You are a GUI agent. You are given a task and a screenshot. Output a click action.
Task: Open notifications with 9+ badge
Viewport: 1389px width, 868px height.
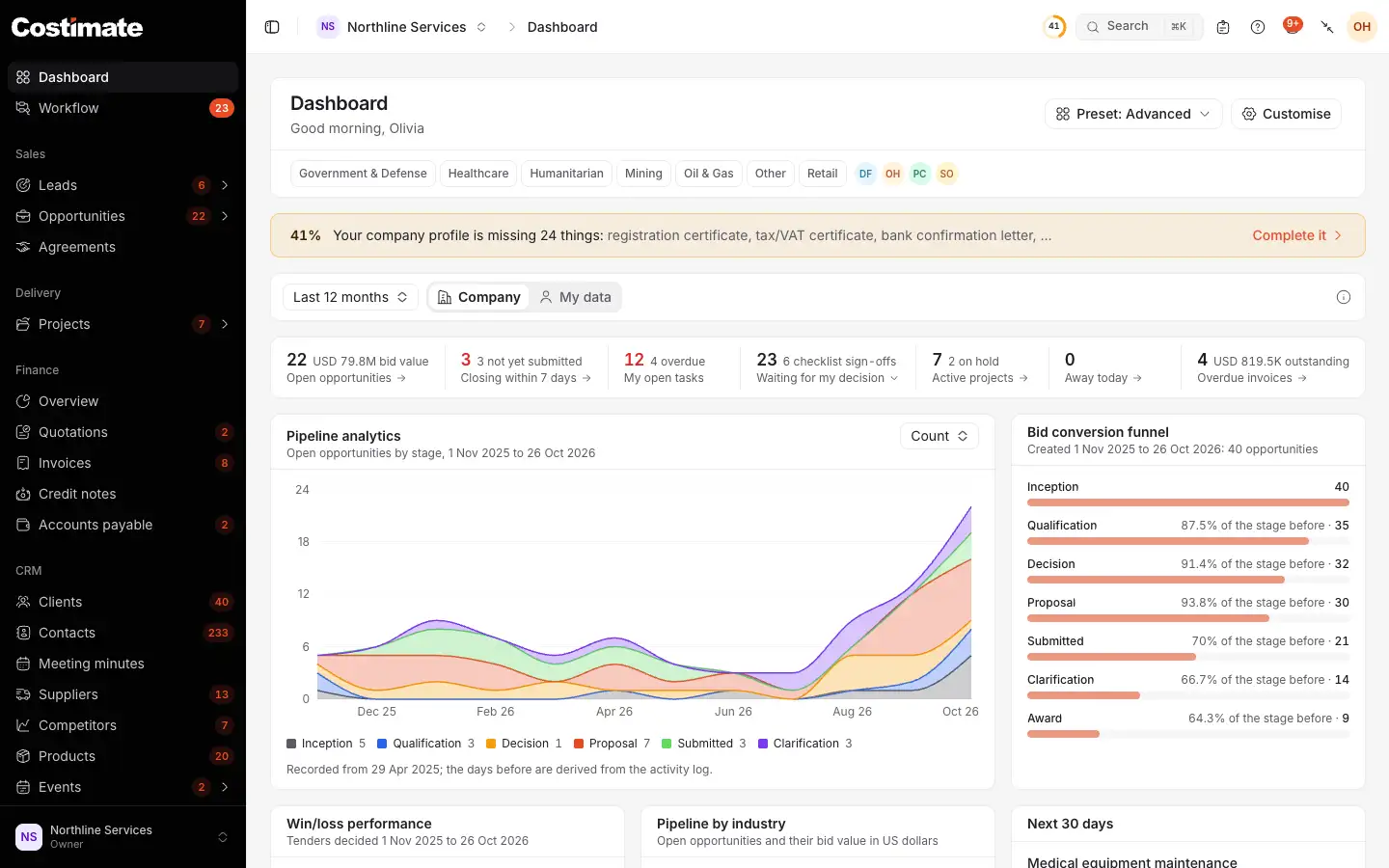1292,26
